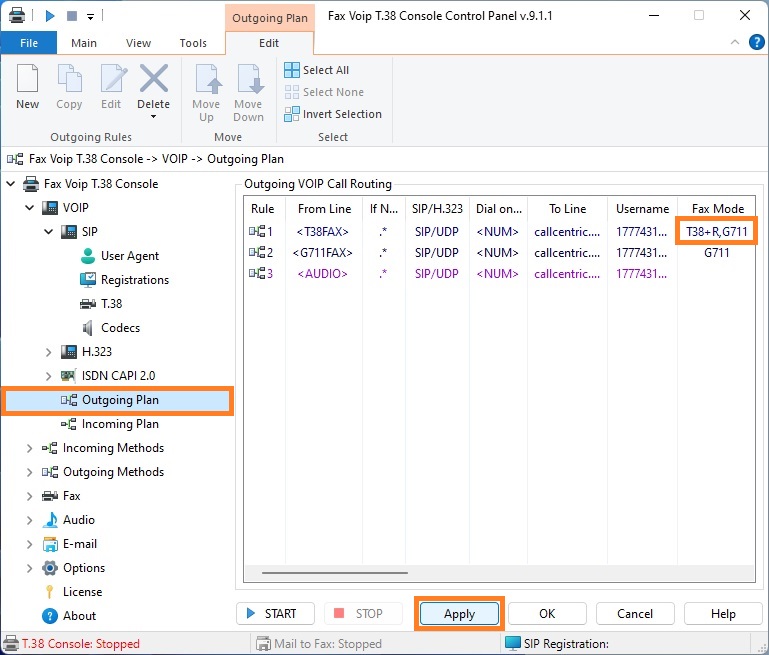
Task: Click the E-mail icon in tree
Action: (50, 544)
